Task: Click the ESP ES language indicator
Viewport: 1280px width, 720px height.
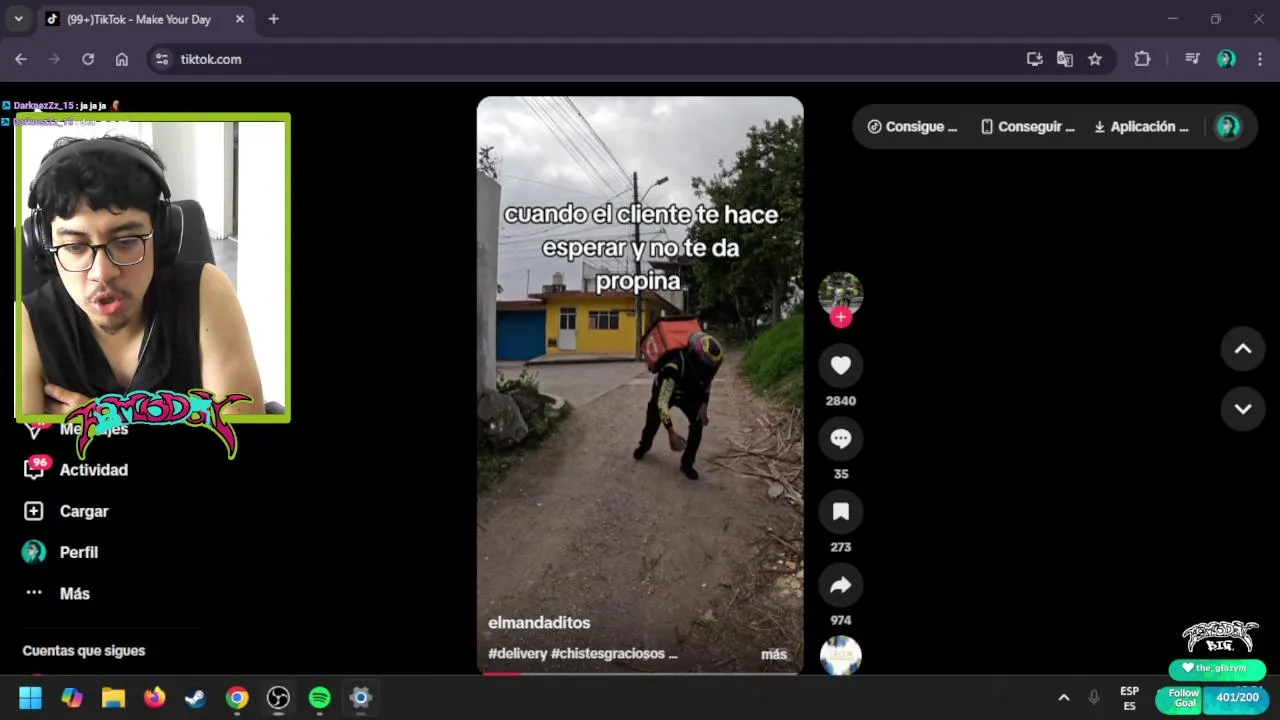Action: point(1129,698)
